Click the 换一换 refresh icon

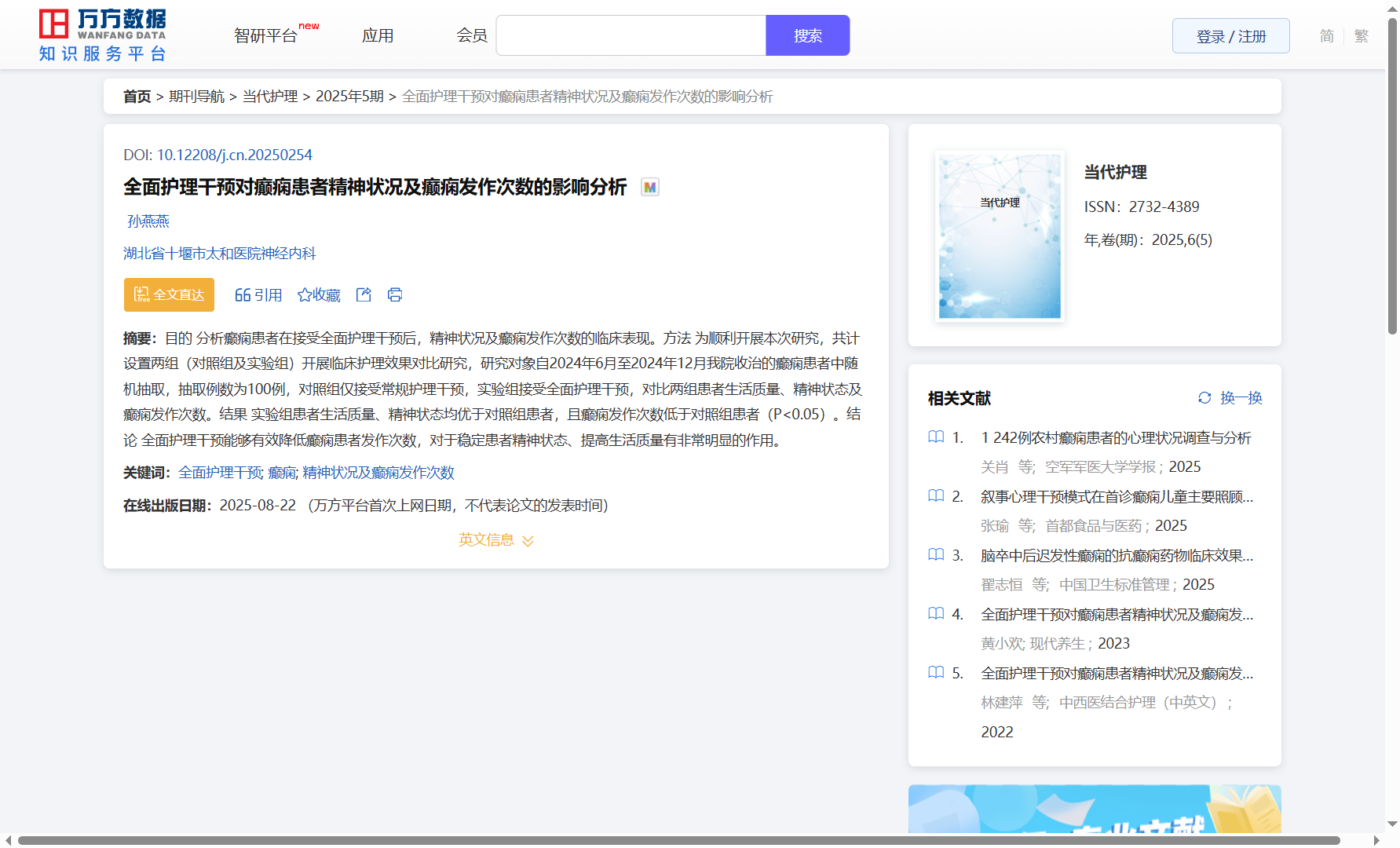[x=1204, y=398]
